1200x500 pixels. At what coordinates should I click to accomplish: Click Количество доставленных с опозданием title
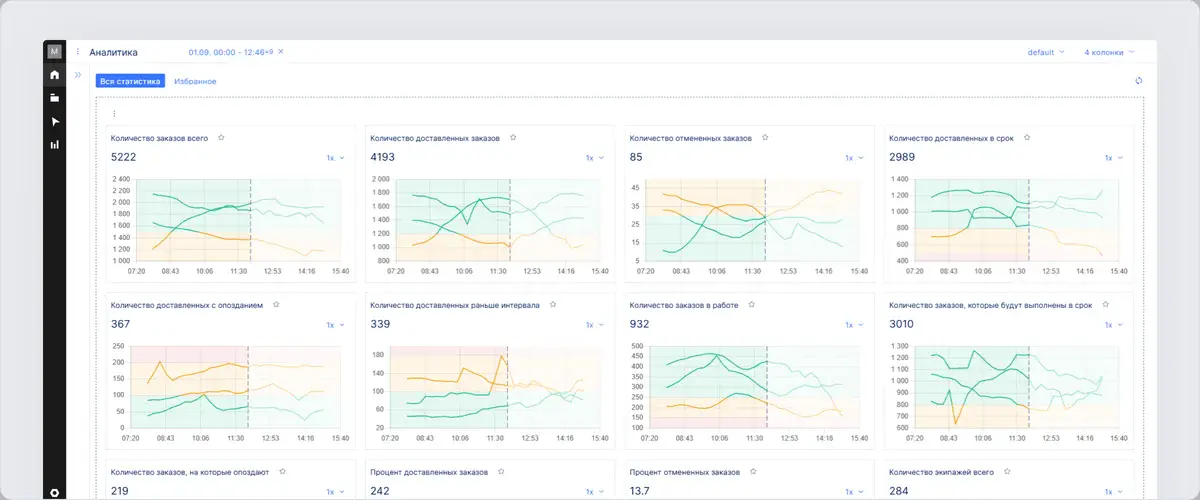click(x=187, y=305)
